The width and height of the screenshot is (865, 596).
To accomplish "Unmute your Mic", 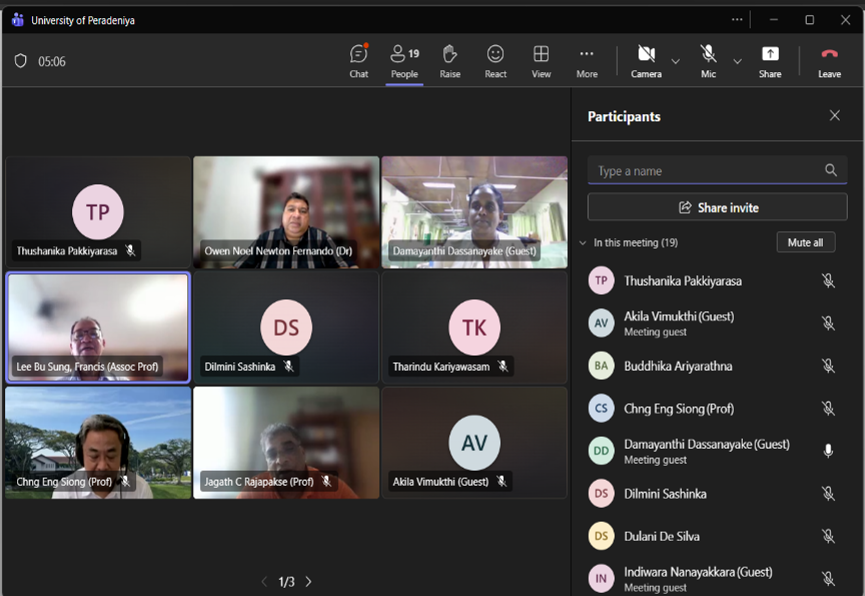I will (708, 60).
